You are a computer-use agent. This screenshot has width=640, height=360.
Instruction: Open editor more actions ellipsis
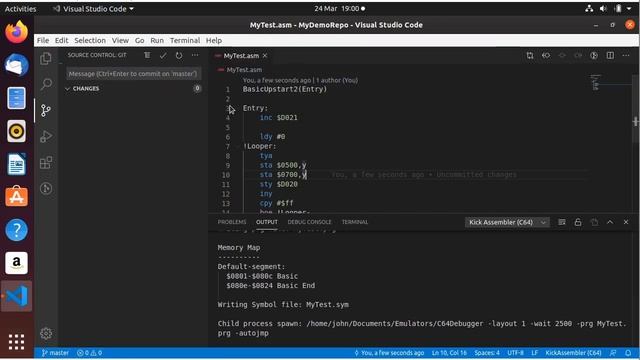626,55
